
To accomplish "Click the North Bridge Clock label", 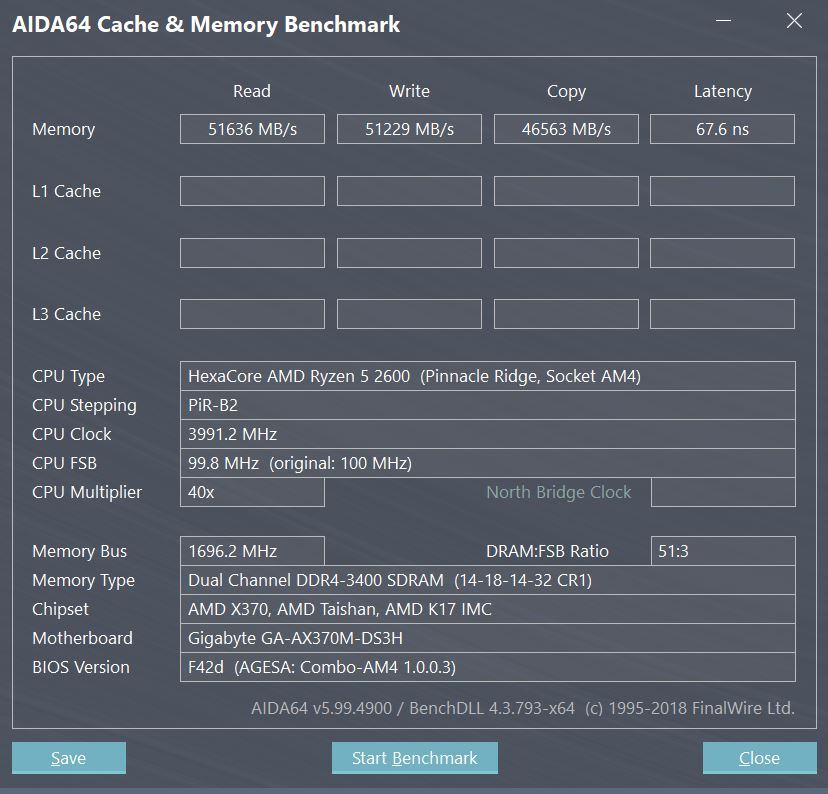I will pos(559,492).
